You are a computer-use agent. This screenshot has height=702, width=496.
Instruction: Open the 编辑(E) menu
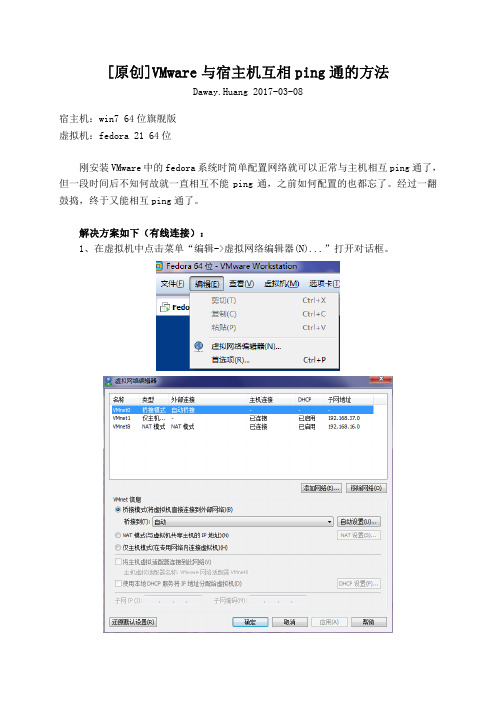click(206, 284)
